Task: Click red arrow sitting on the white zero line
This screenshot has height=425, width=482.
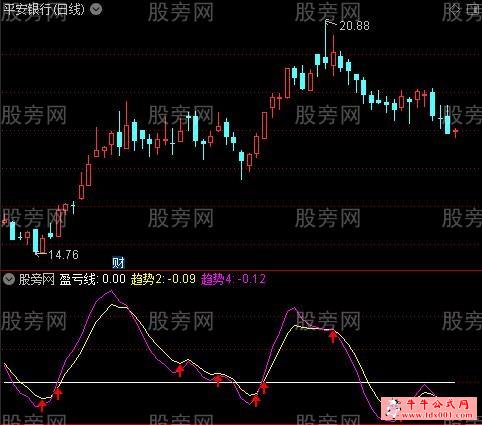Action: tap(218, 380)
